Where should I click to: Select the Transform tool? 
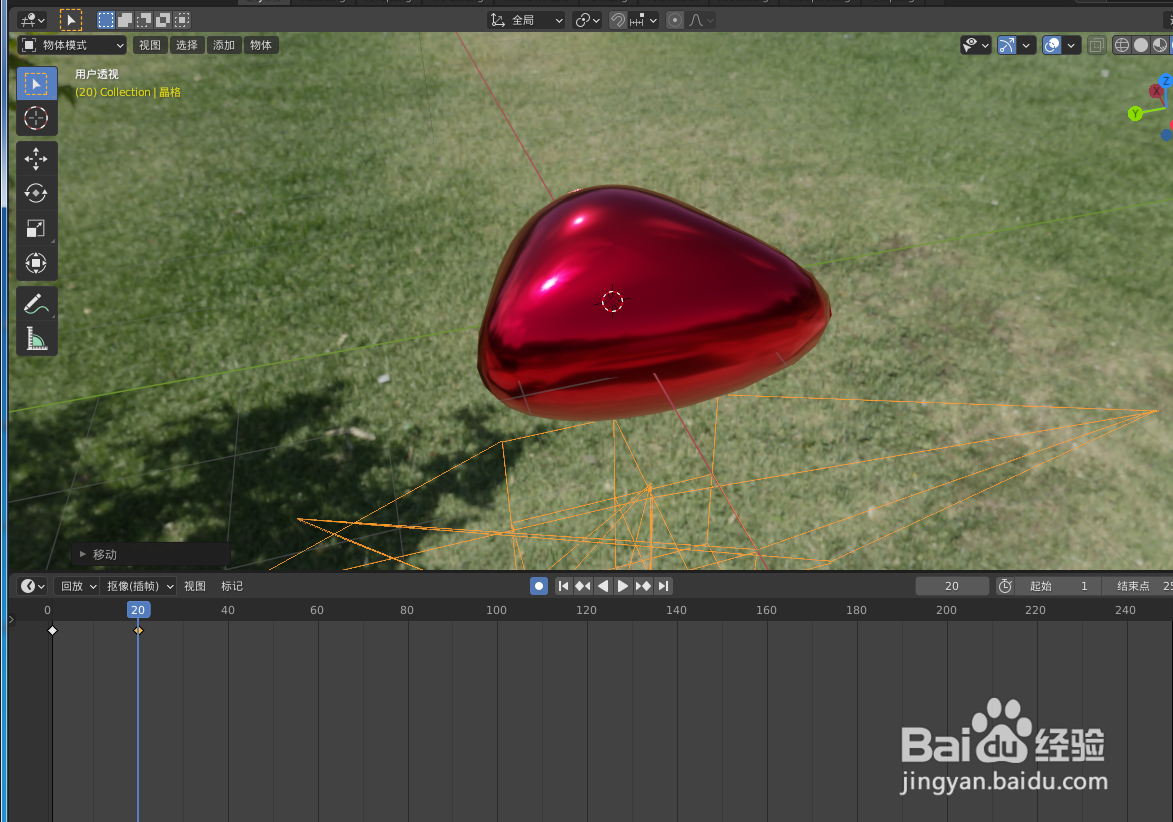[36, 263]
